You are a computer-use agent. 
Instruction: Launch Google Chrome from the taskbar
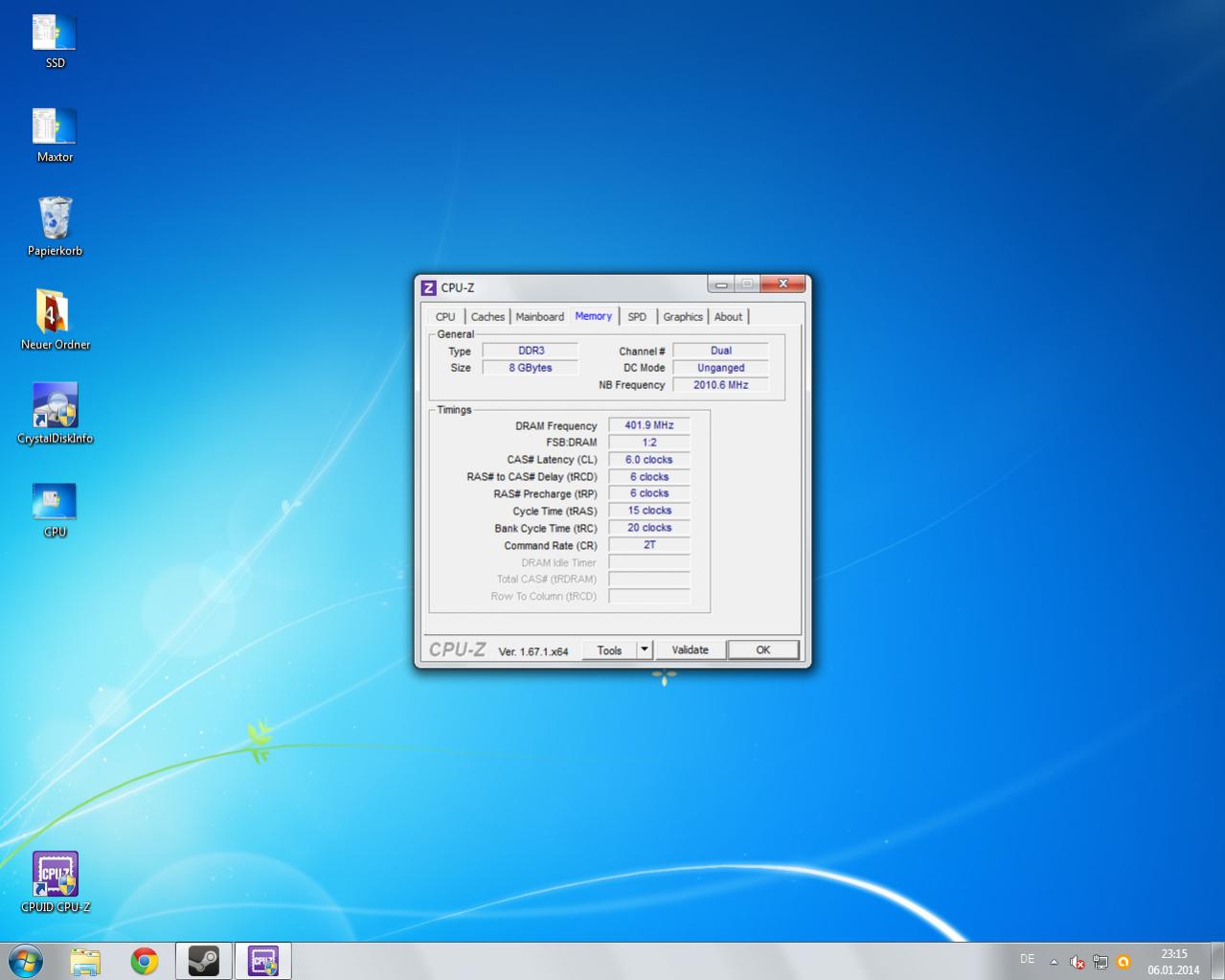tap(145, 961)
